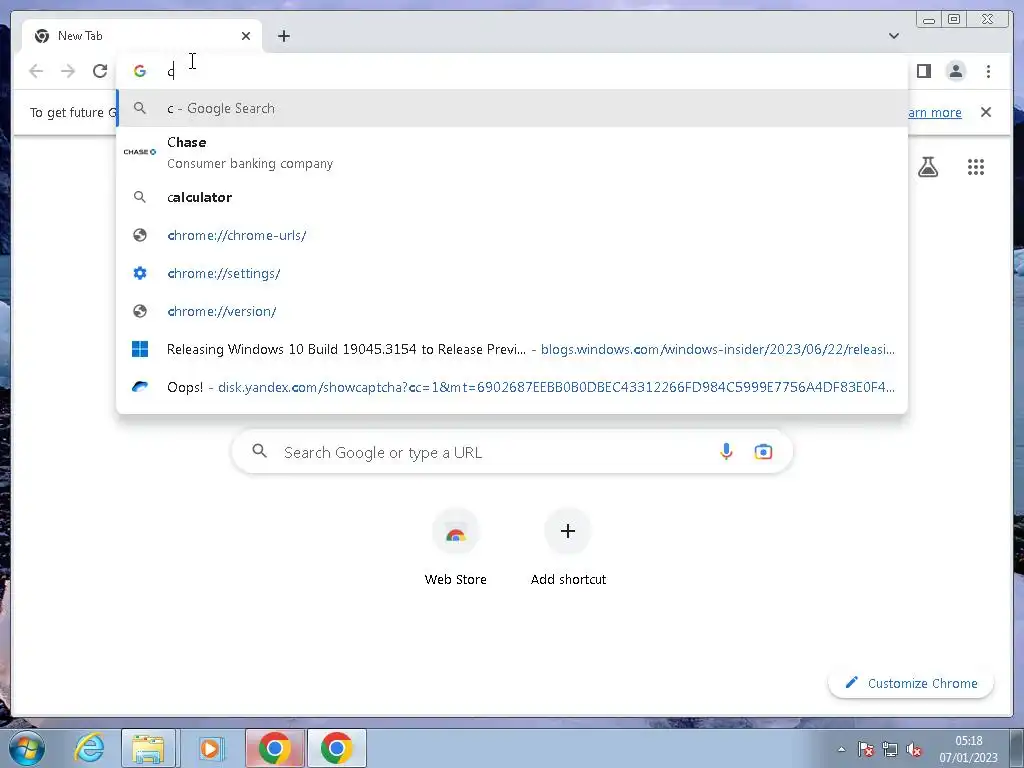
Task: Open Action Center flag icon
Action: point(865,749)
